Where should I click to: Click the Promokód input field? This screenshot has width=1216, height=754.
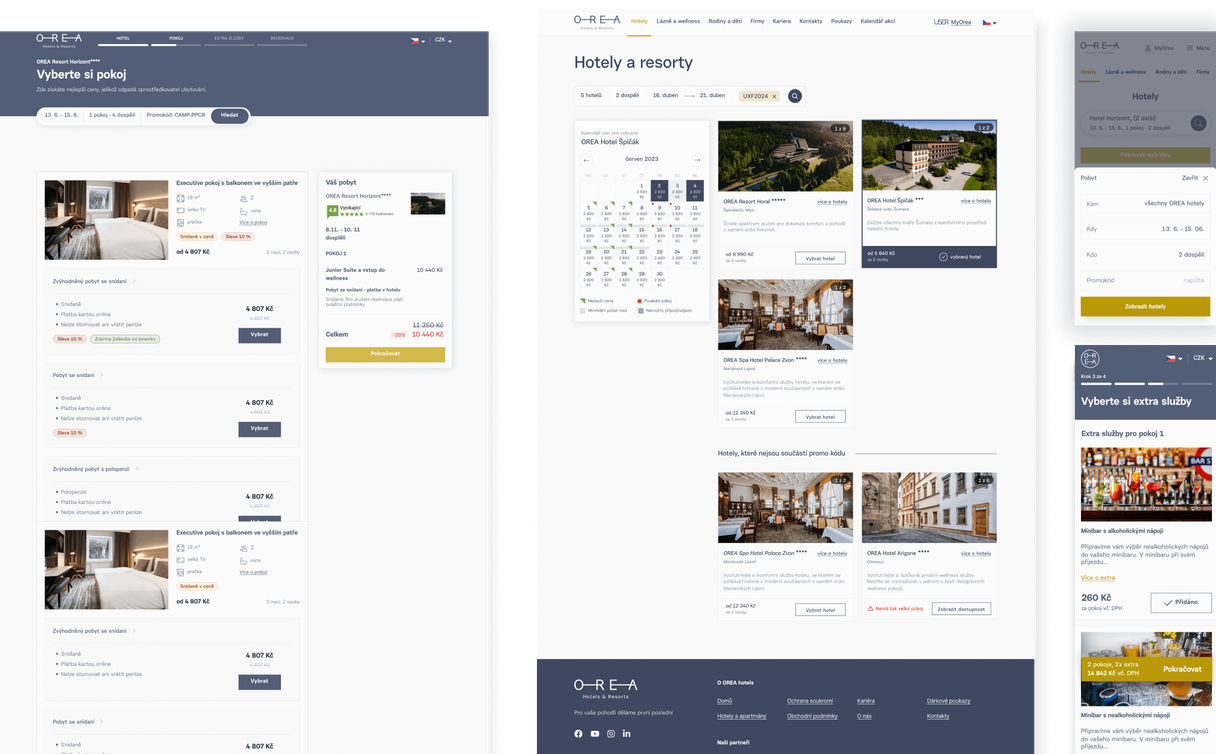pos(1145,282)
